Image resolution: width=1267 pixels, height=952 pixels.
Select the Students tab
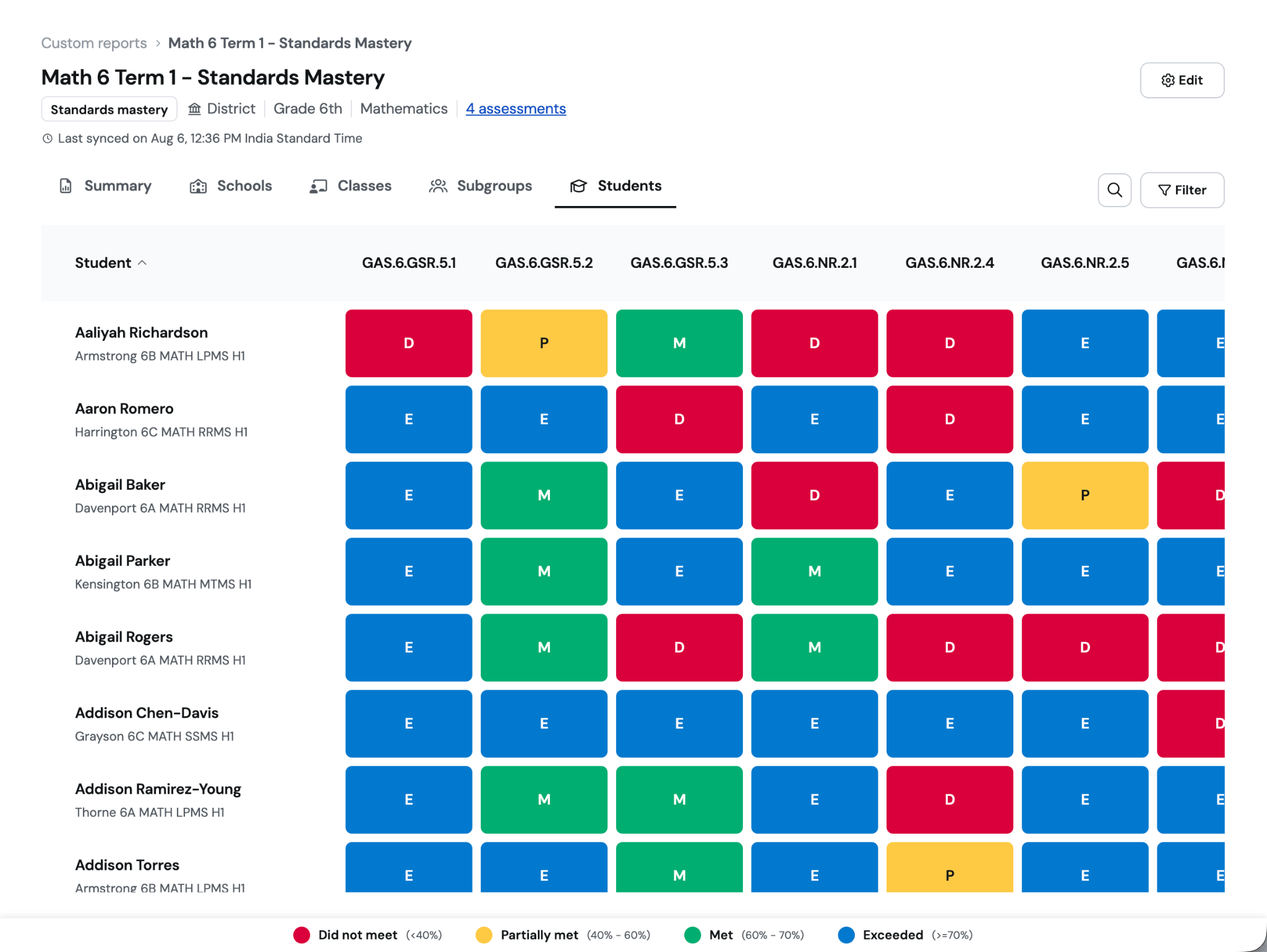tap(616, 186)
